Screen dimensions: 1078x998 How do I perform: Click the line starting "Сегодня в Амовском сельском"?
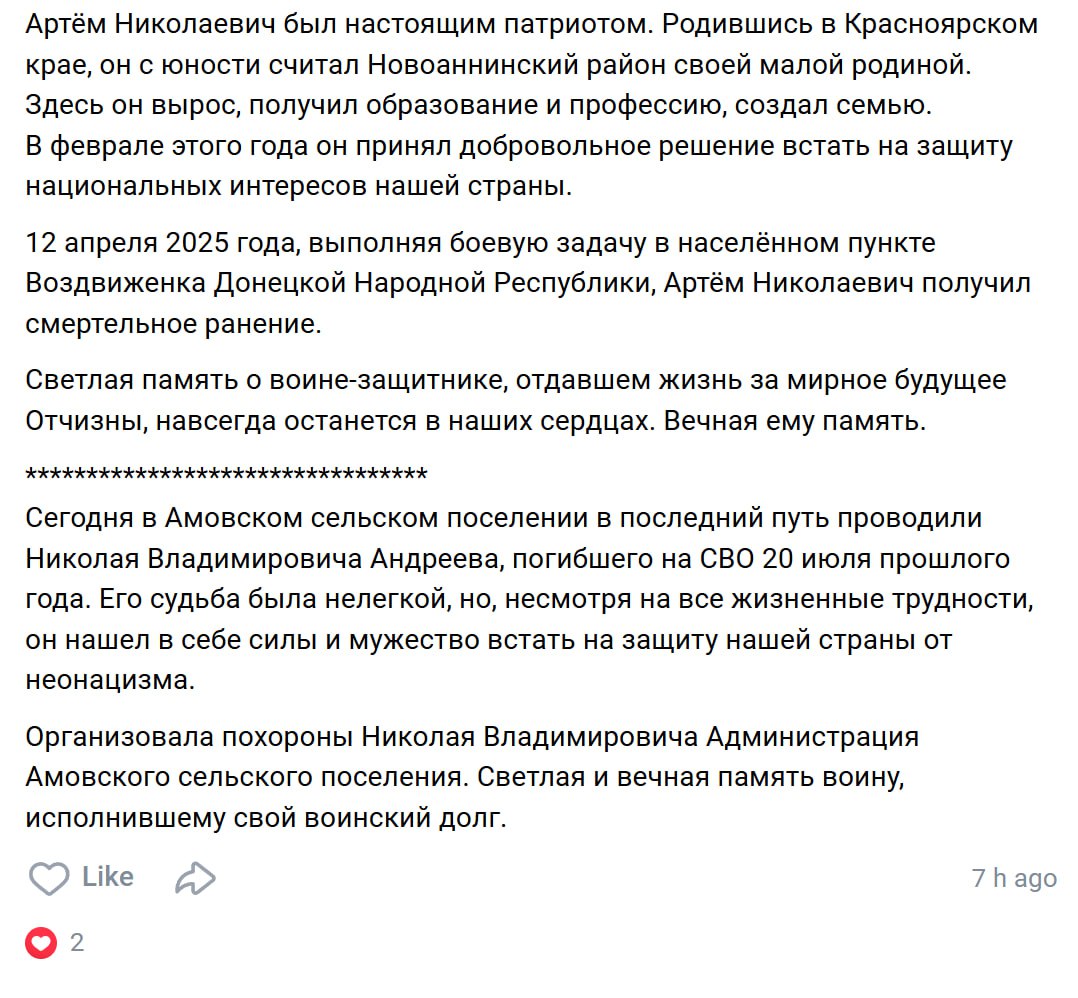pyautogui.click(x=504, y=518)
